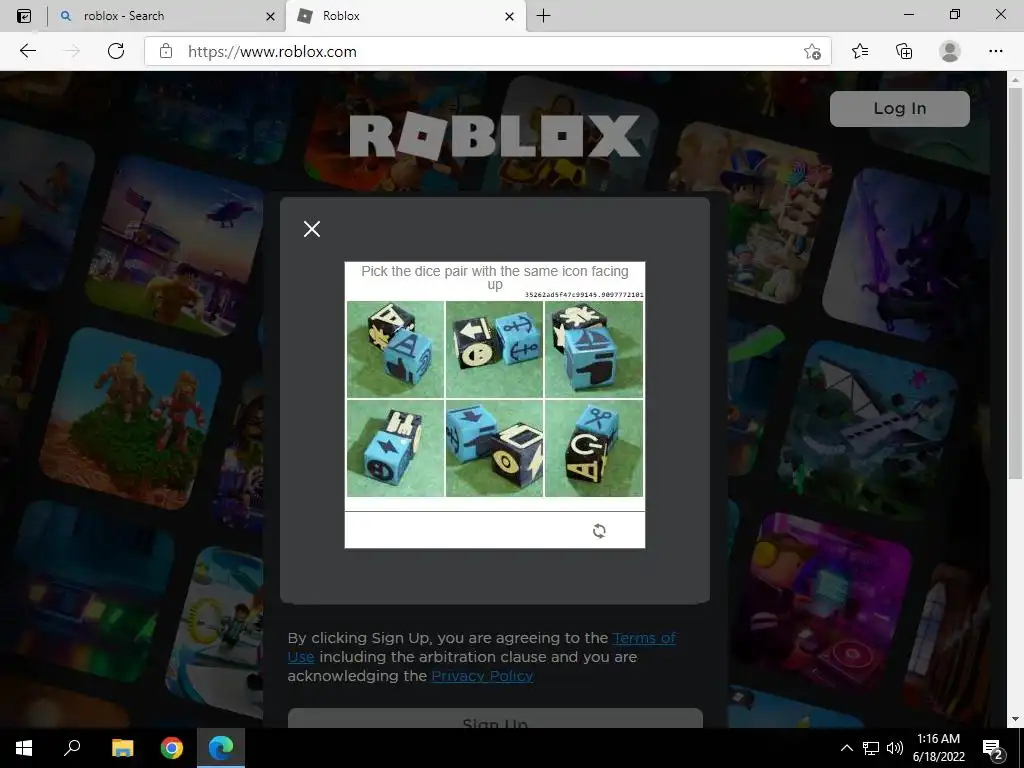Open the Favorites list

[x=859, y=52]
